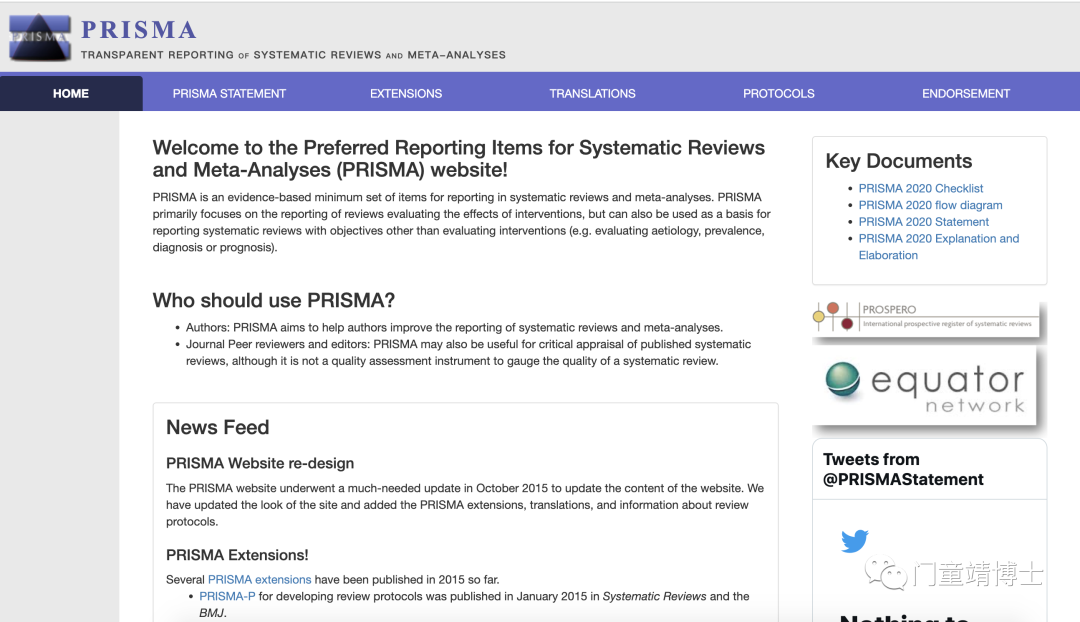Viewport: 1080px width, 622px height.
Task: Click the Twitter bird icon
Action: (x=854, y=541)
